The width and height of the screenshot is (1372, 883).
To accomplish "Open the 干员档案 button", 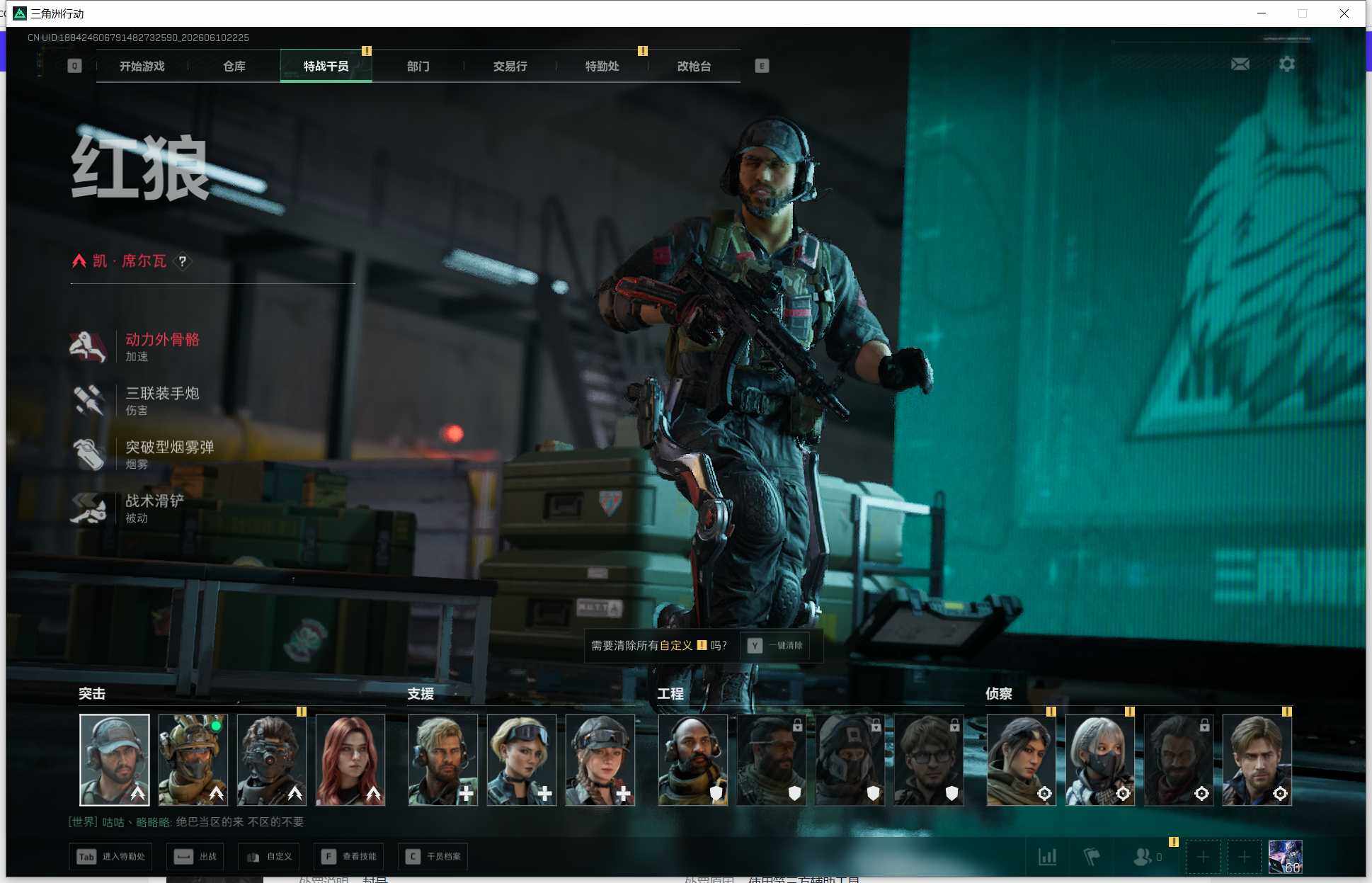I will point(433,857).
